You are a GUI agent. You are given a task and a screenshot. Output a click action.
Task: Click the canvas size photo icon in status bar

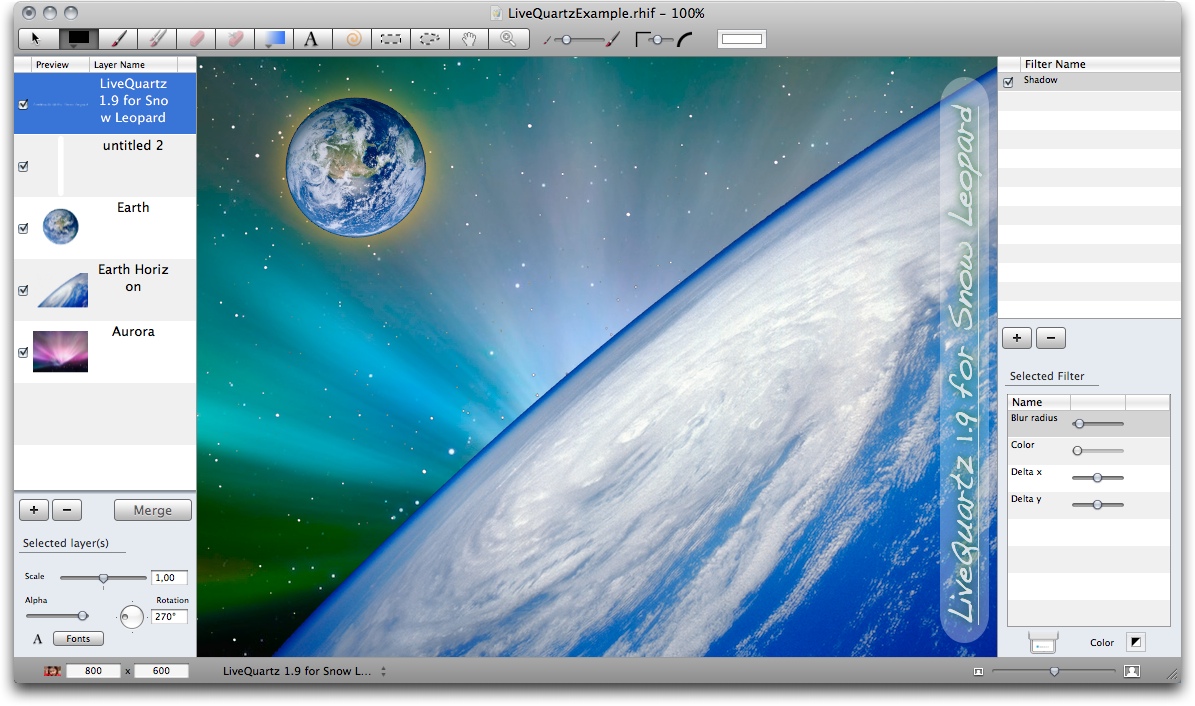52,671
